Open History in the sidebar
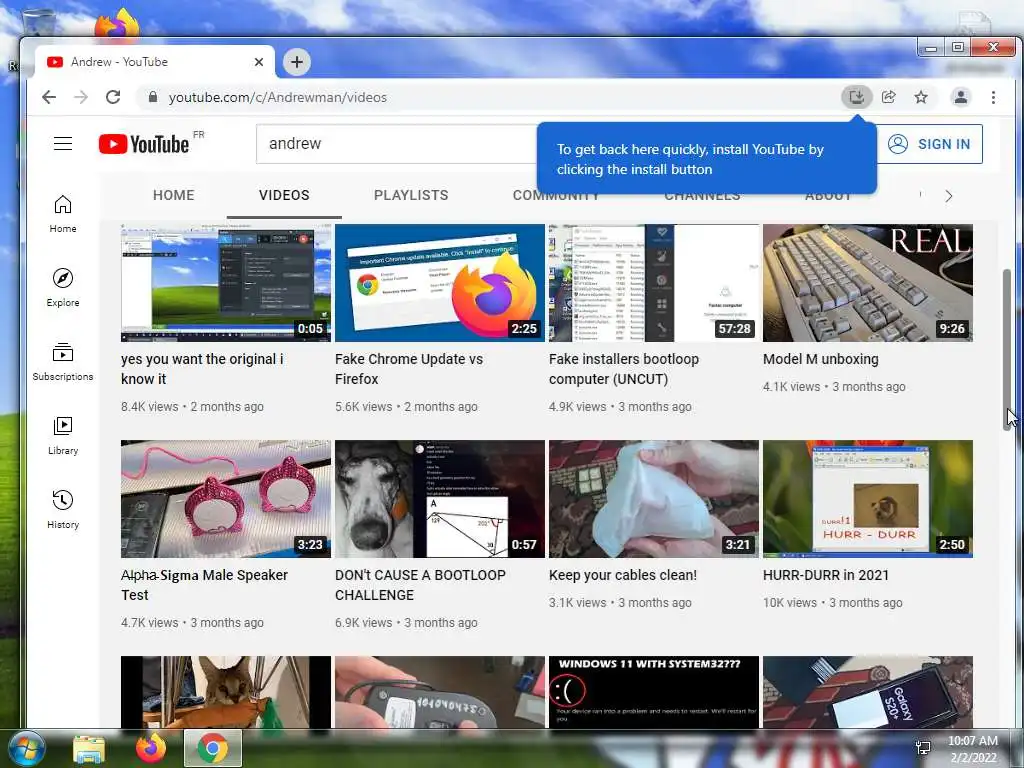1024x768 pixels. pyautogui.click(x=63, y=509)
